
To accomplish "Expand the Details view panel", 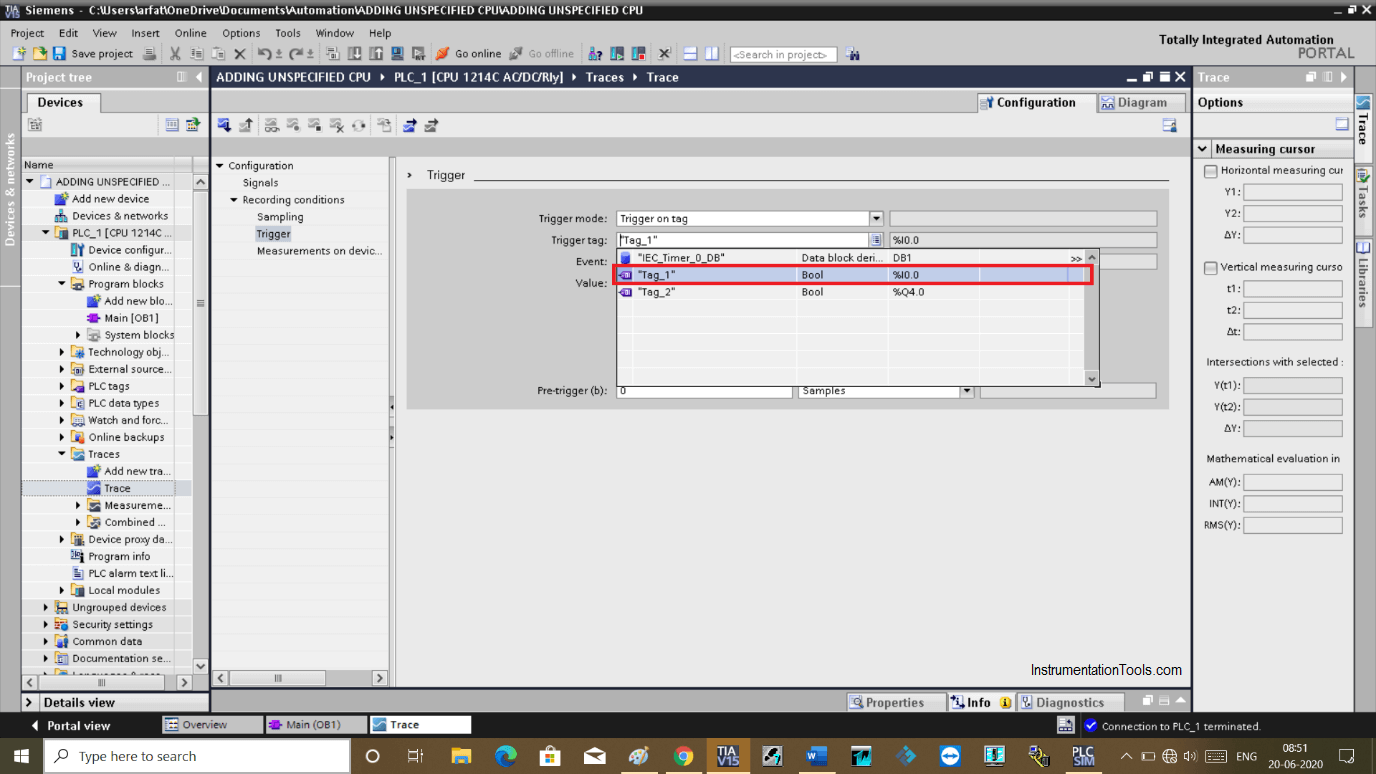I will point(31,702).
